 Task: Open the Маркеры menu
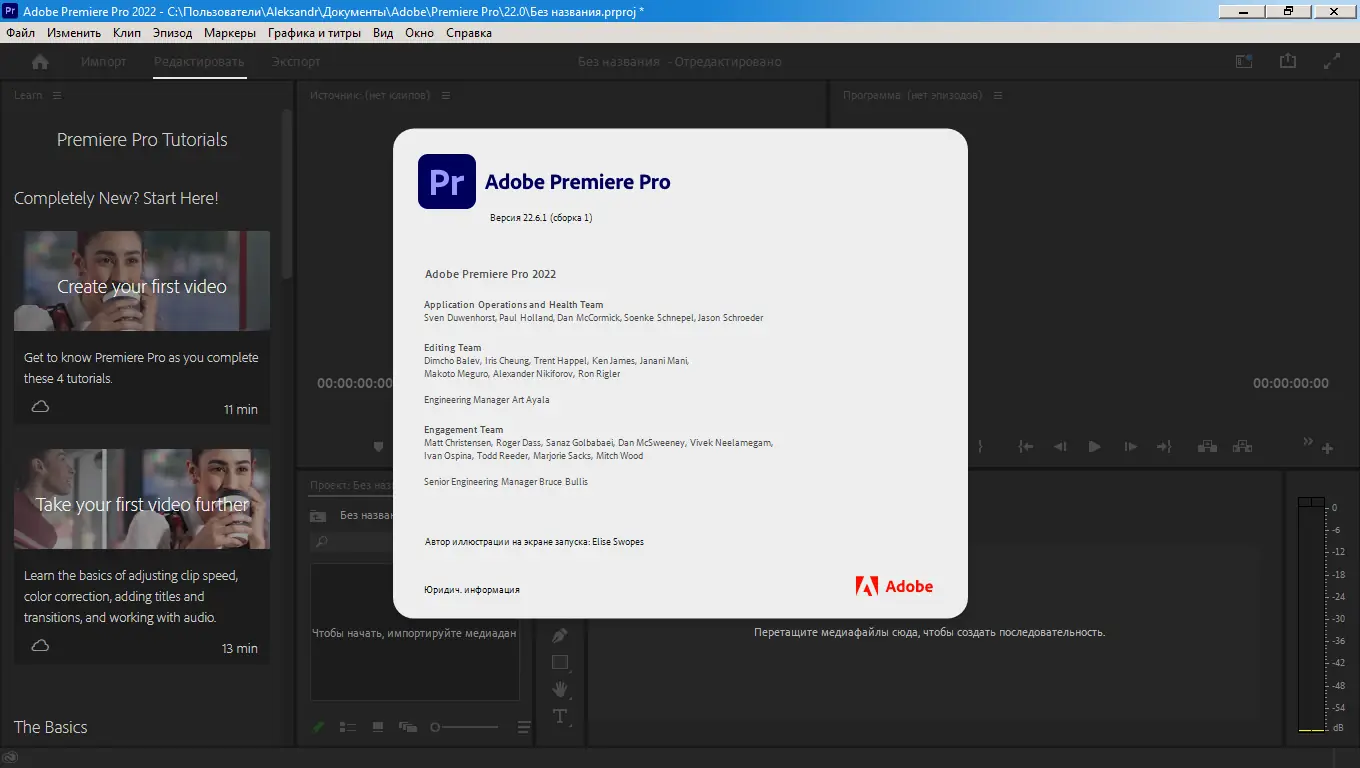coord(230,32)
